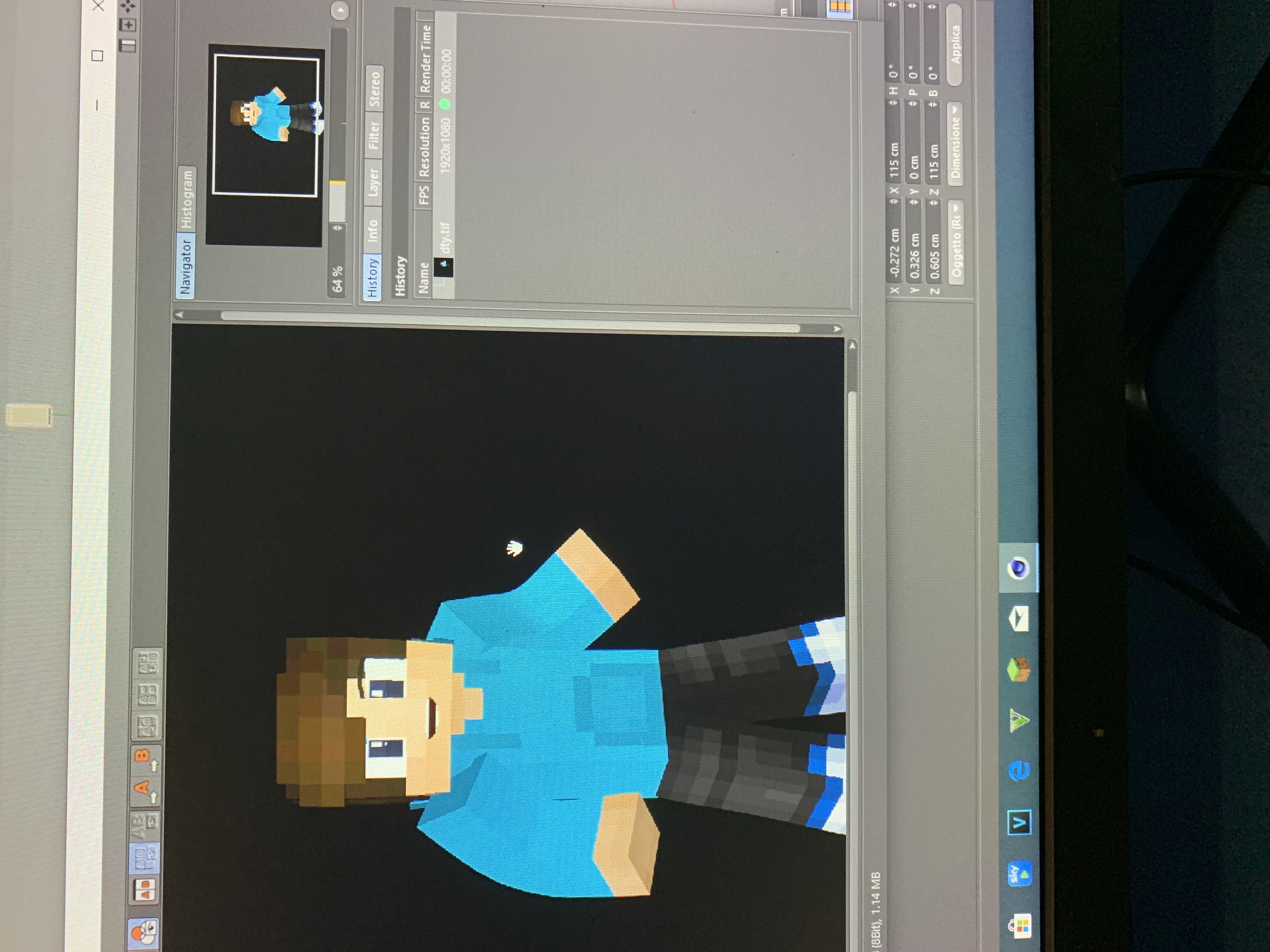This screenshot has width=1270, height=952.
Task: Launch Microsoft Edge from the taskbar
Action: pyautogui.click(x=1019, y=771)
